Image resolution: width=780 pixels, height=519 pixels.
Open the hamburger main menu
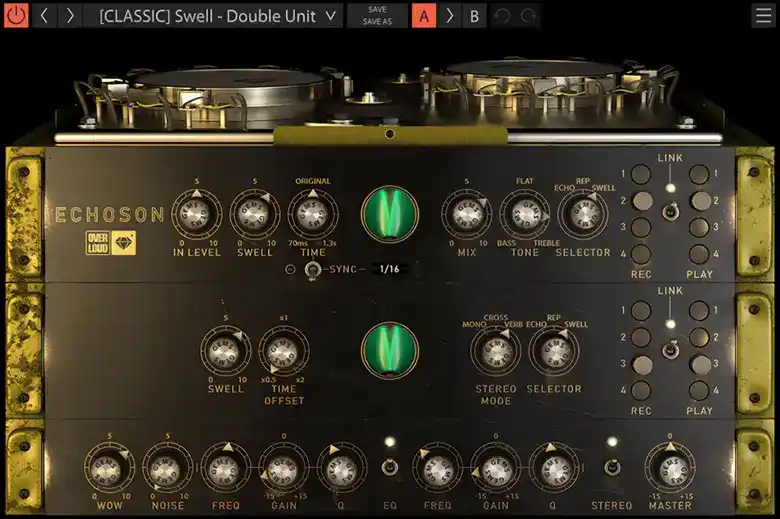(x=763, y=15)
